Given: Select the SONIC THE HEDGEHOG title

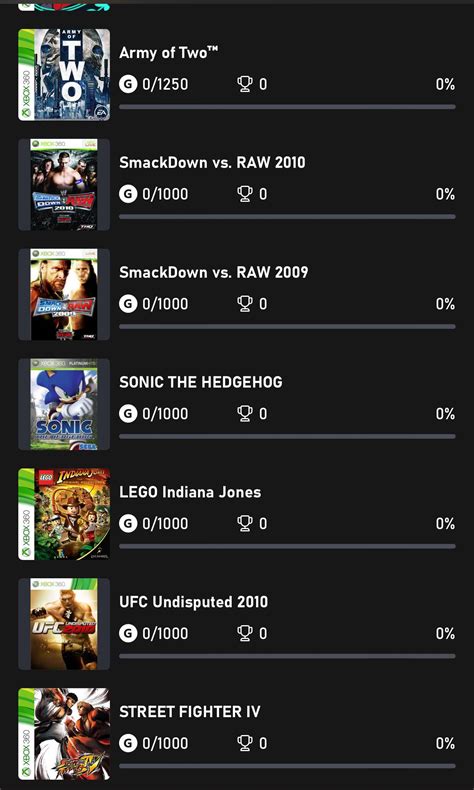Looking at the screenshot, I should point(200,382).
